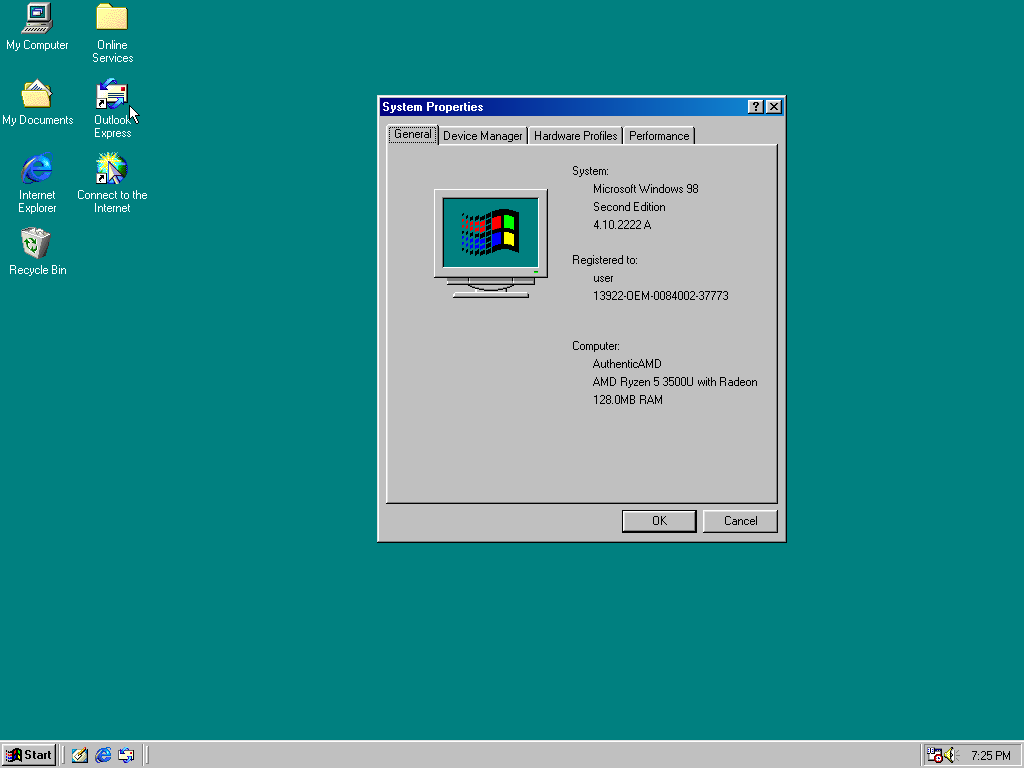Click the '128.0MB RAM' text

coord(628,400)
